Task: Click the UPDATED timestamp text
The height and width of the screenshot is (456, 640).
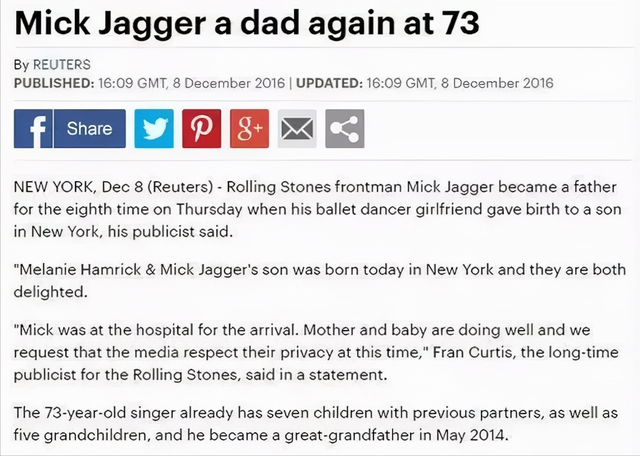Action: point(424,83)
